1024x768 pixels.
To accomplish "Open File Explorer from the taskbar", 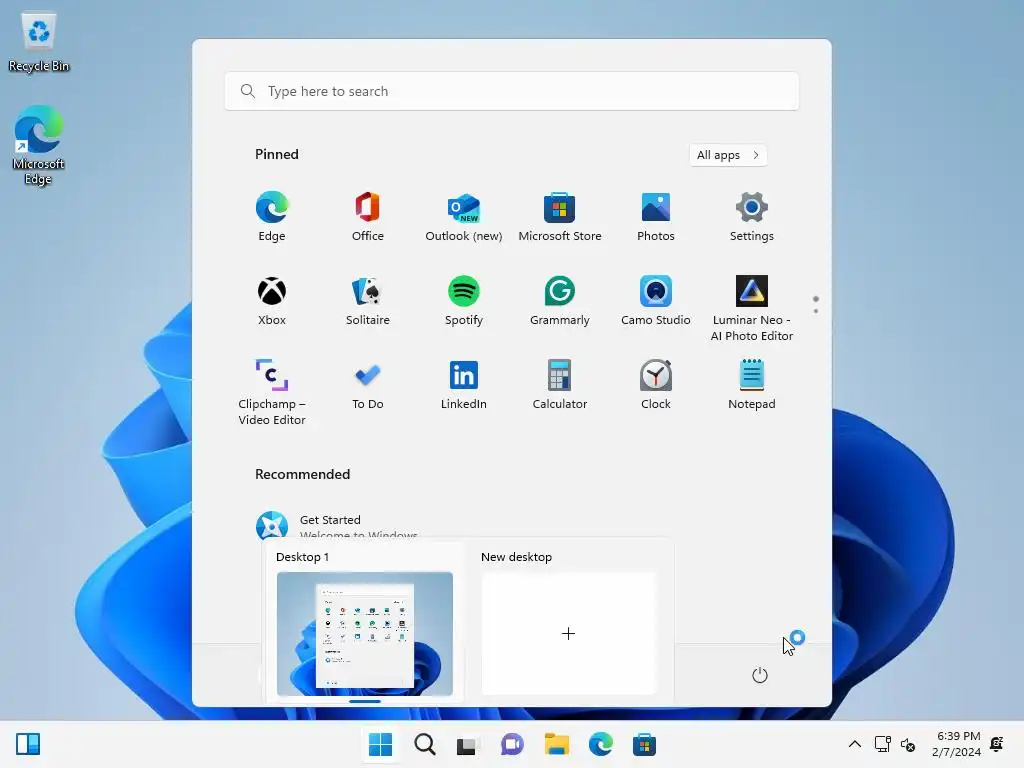I will click(x=556, y=744).
